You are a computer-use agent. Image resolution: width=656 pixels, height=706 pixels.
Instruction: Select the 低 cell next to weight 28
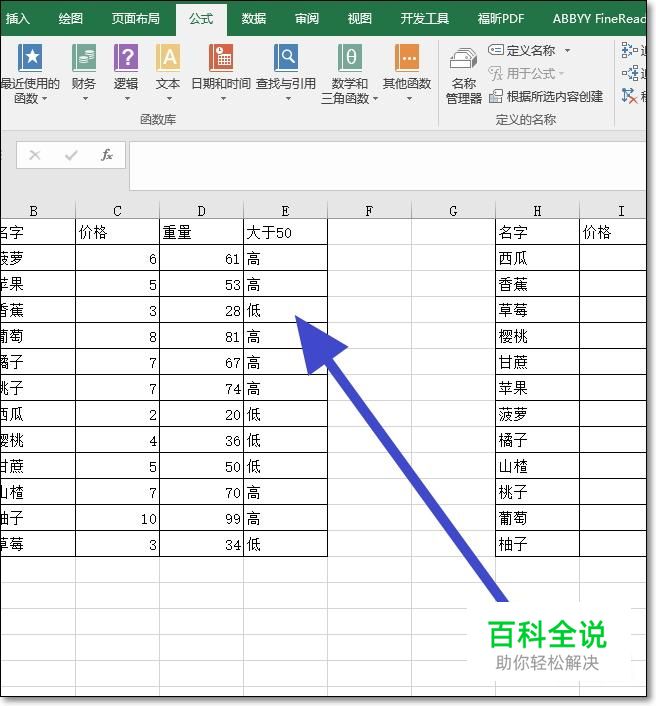point(285,310)
